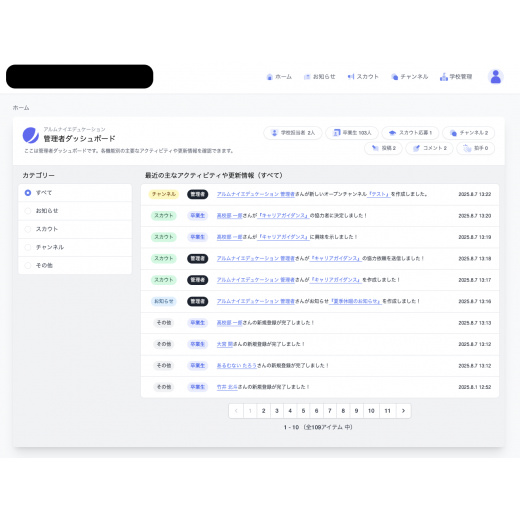Open 『キャリアガイダンス』 link in first スカウト row

[284, 216]
